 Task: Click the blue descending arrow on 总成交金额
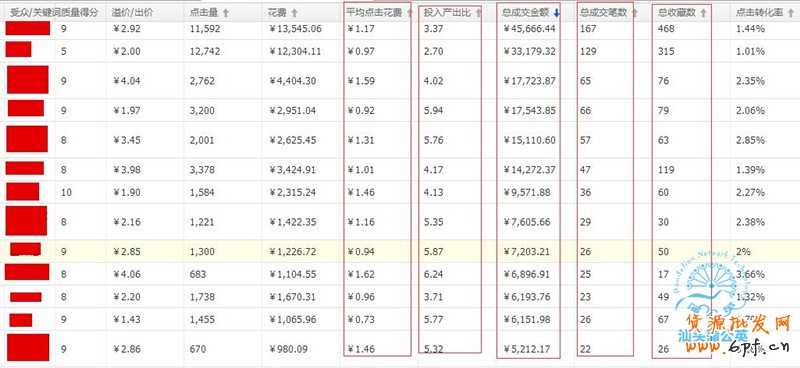point(557,14)
